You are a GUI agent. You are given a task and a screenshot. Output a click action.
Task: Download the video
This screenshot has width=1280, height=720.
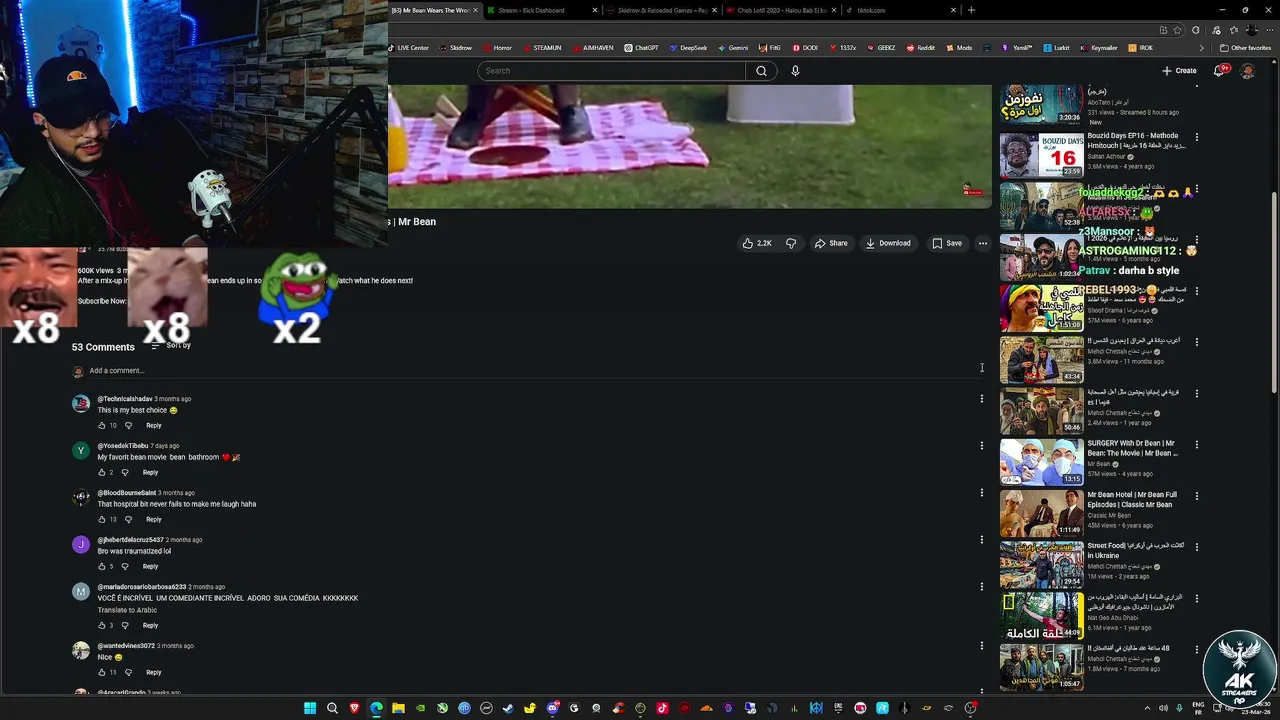click(888, 243)
